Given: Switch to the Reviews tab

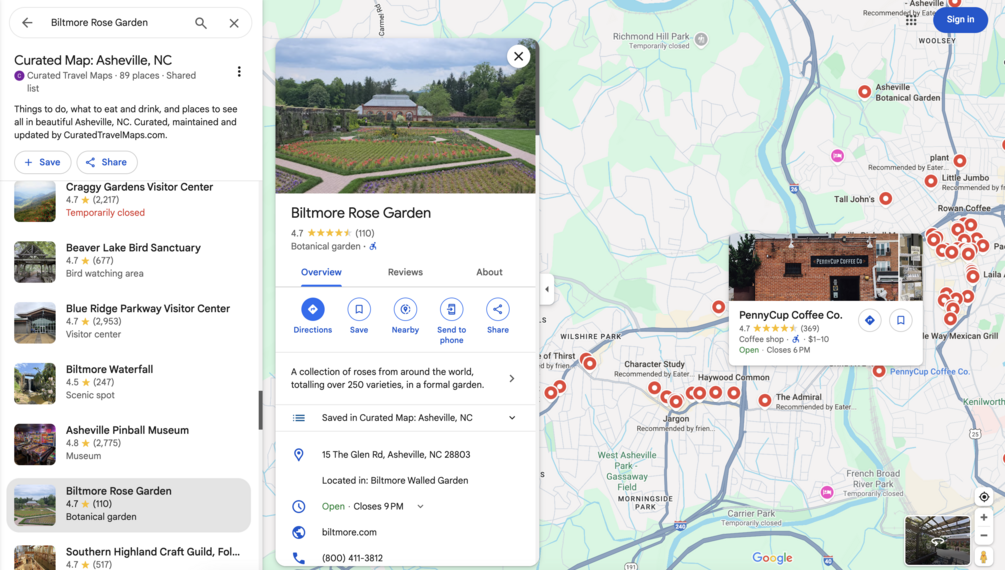Looking at the screenshot, I should [x=405, y=272].
